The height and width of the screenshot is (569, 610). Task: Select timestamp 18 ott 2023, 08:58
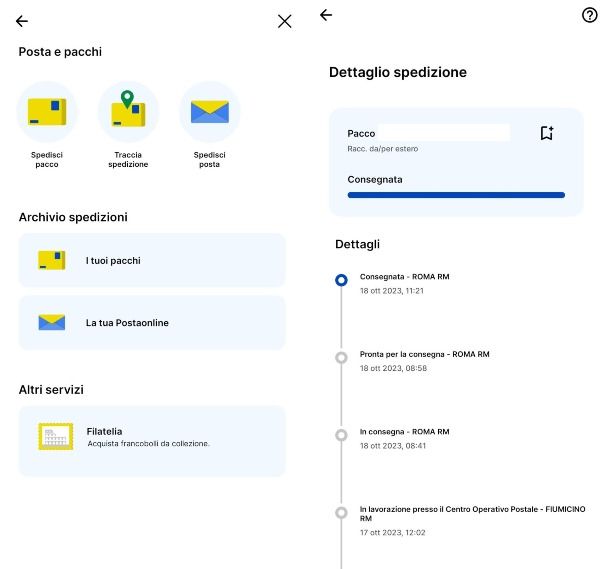(x=393, y=368)
